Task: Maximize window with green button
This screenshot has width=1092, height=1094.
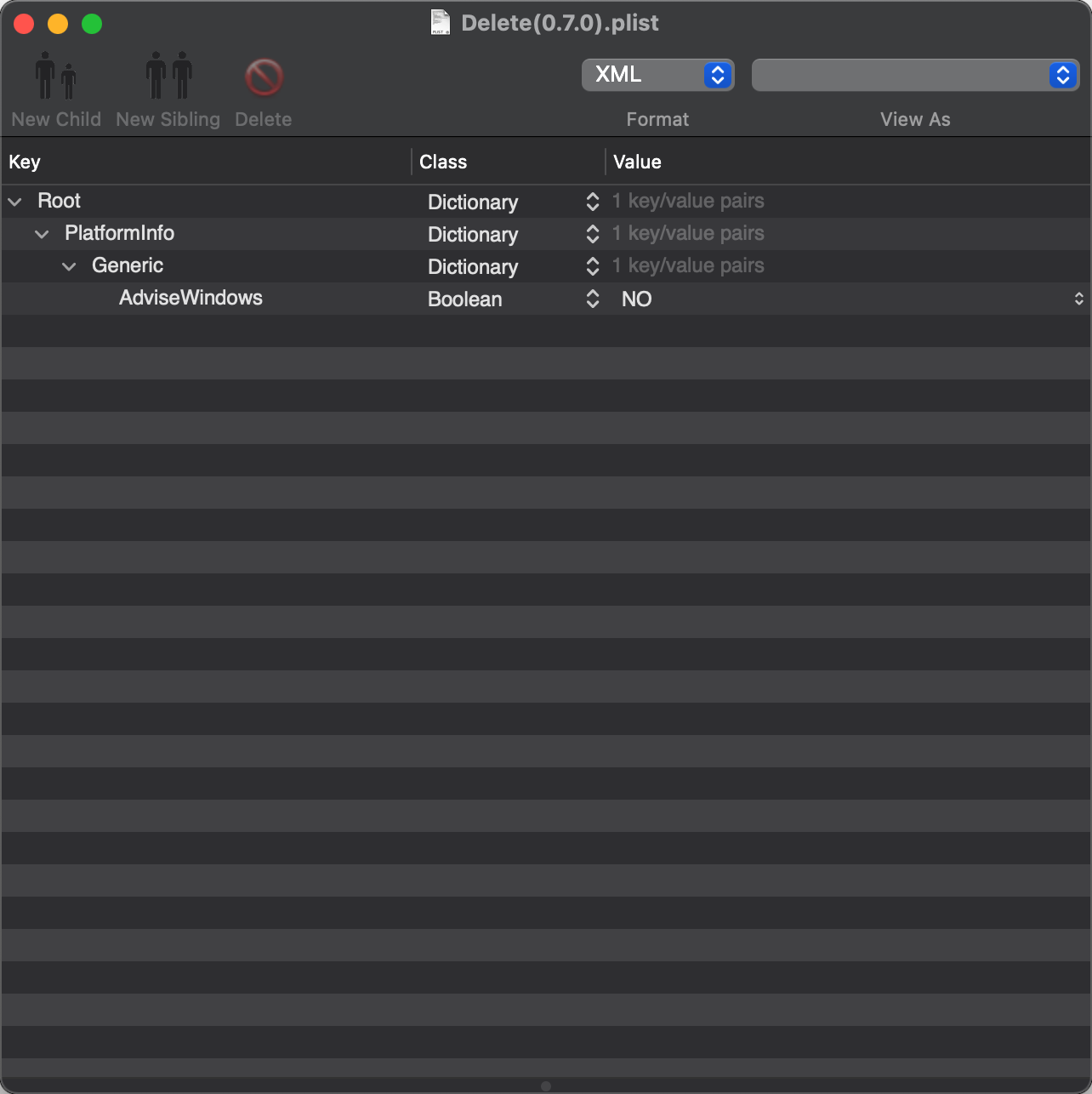Action: (x=92, y=24)
